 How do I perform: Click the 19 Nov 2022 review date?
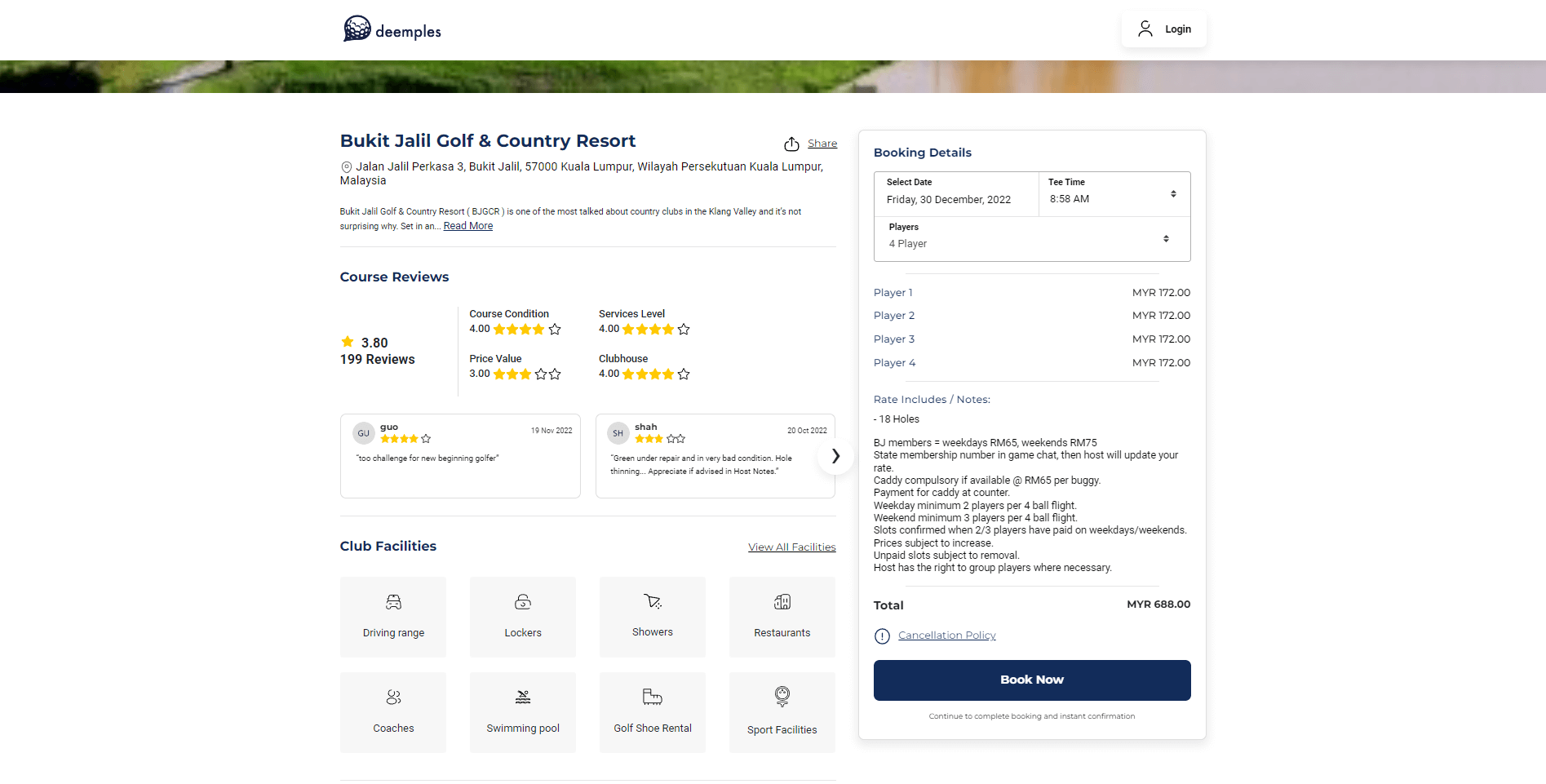pos(552,431)
